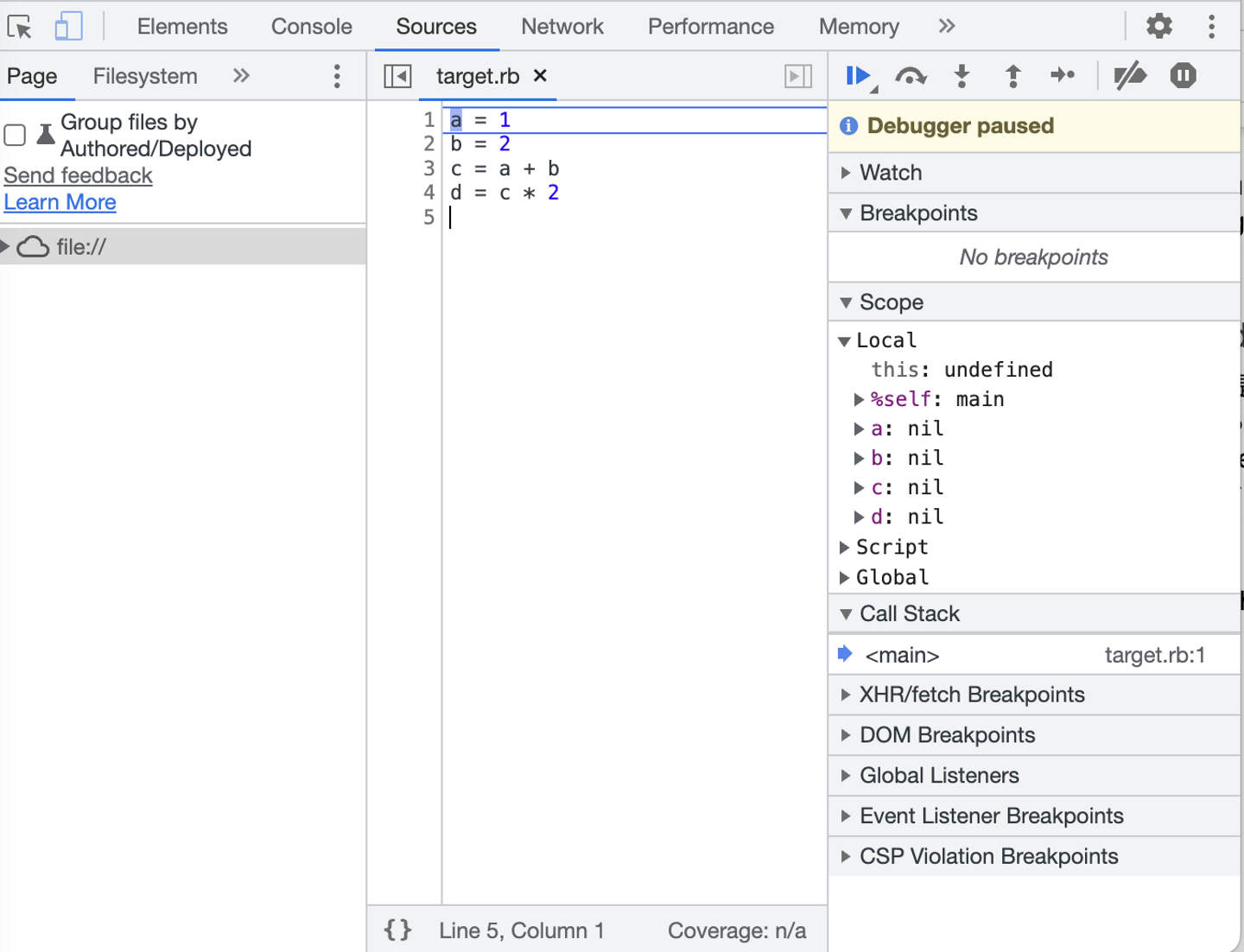
Task: Click the Step icon in debugger toolbar
Action: (x=1063, y=76)
